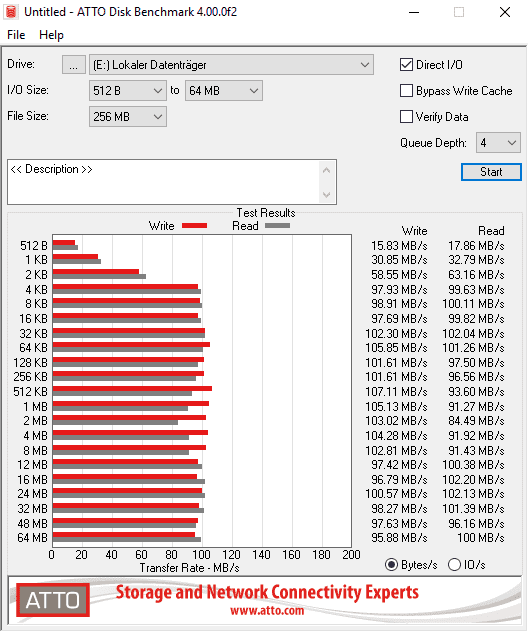Image resolution: width=528 pixels, height=632 pixels.
Task: Select the Bytes/s radio button
Action: pos(391,565)
